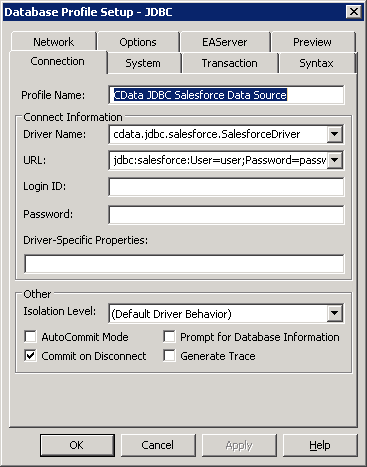This screenshot has height=467, width=367.
Task: Click the 'Database Profile Setup - JDBC' title
Action: pyautogui.click(x=88, y=12)
